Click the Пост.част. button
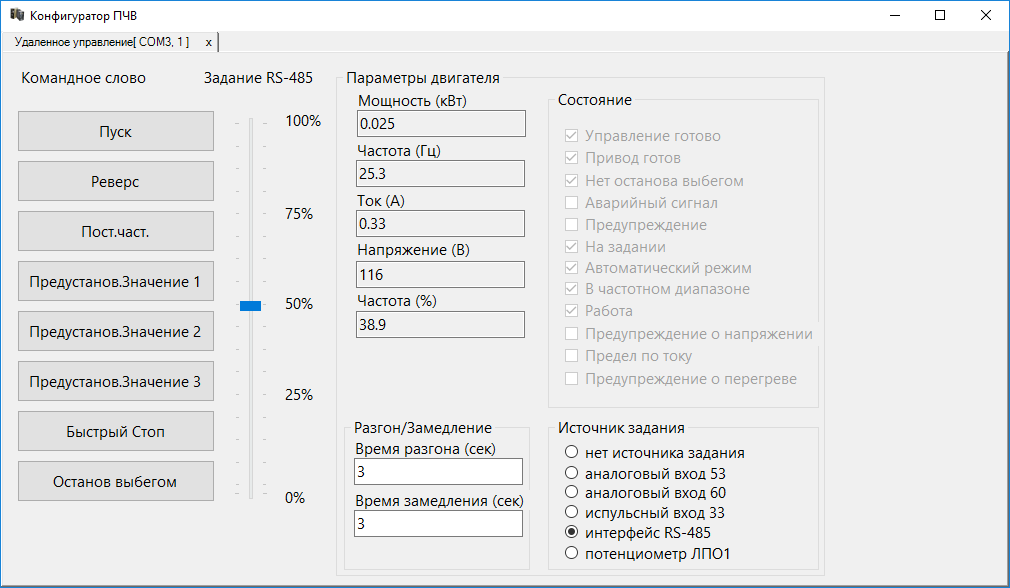Viewport: 1010px width, 588px height. [x=115, y=232]
